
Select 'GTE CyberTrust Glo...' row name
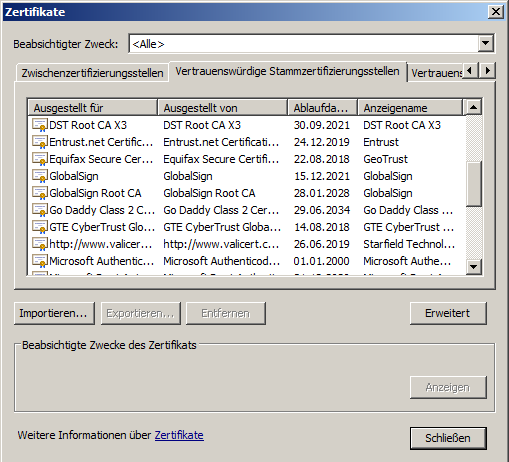click(x=102, y=227)
